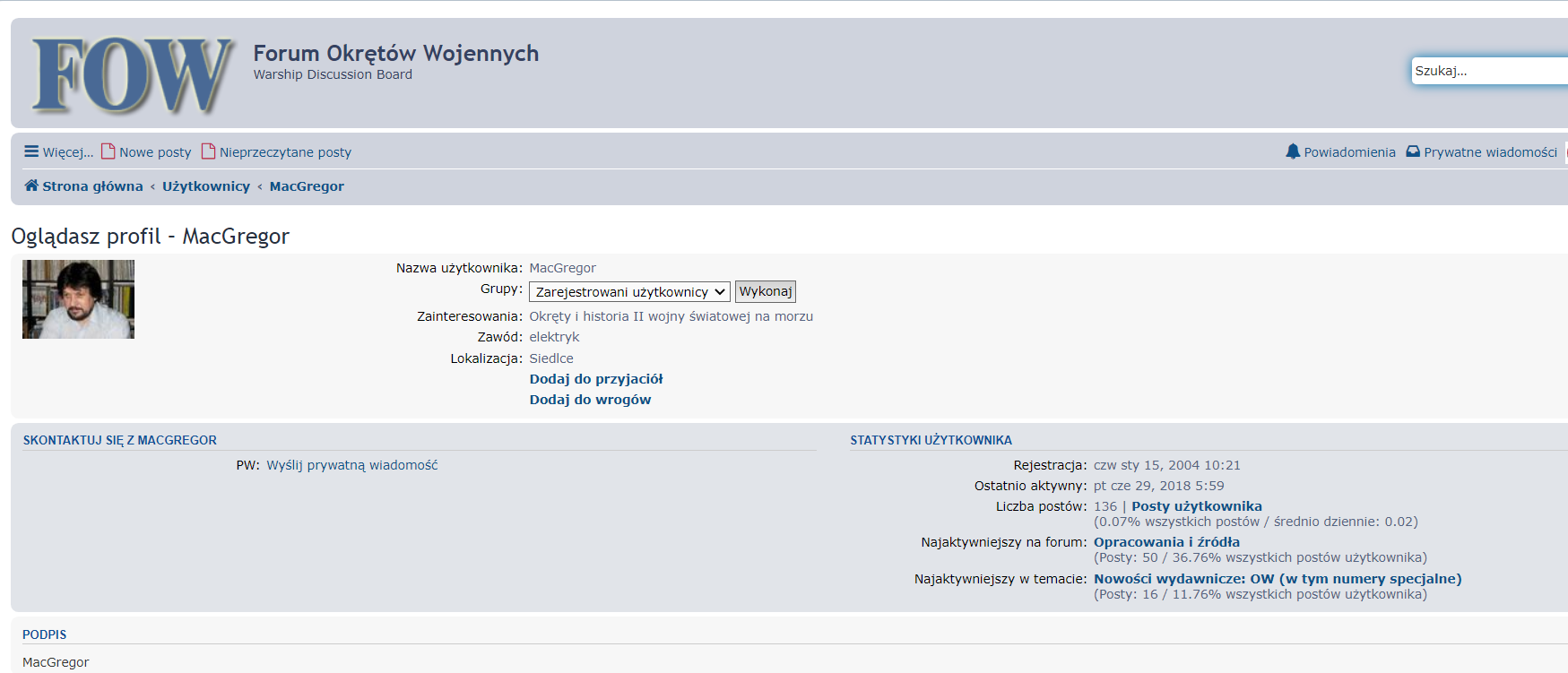Image resolution: width=1568 pixels, height=673 pixels.
Task: Click the Posty: 16 / 11.76% statistic
Action: tap(1260, 594)
